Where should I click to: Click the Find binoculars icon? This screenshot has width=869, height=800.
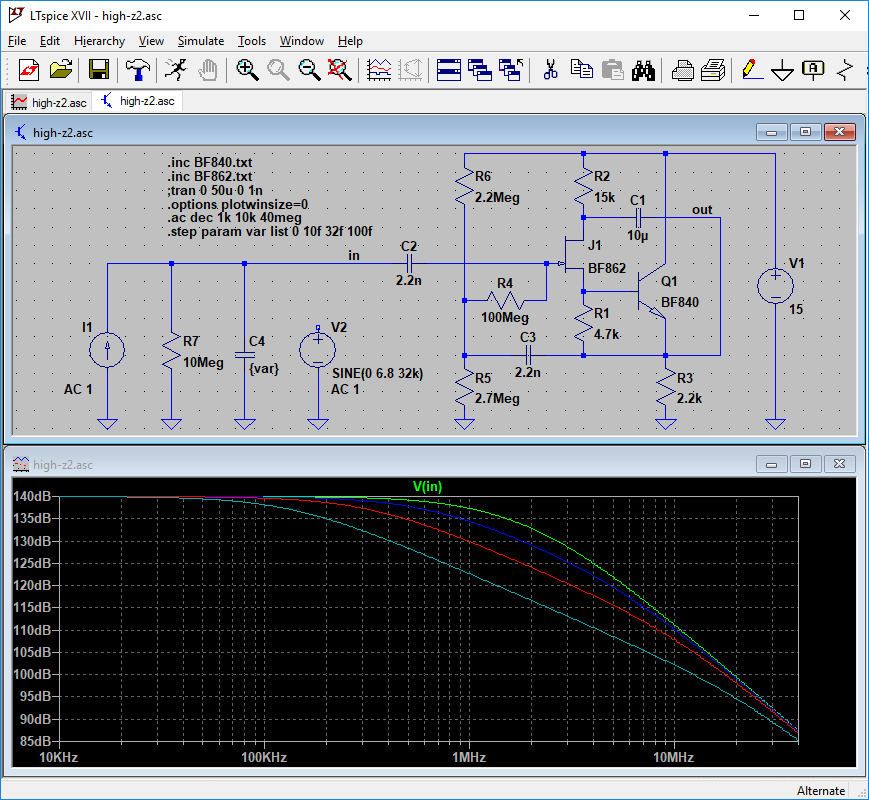(x=643, y=70)
